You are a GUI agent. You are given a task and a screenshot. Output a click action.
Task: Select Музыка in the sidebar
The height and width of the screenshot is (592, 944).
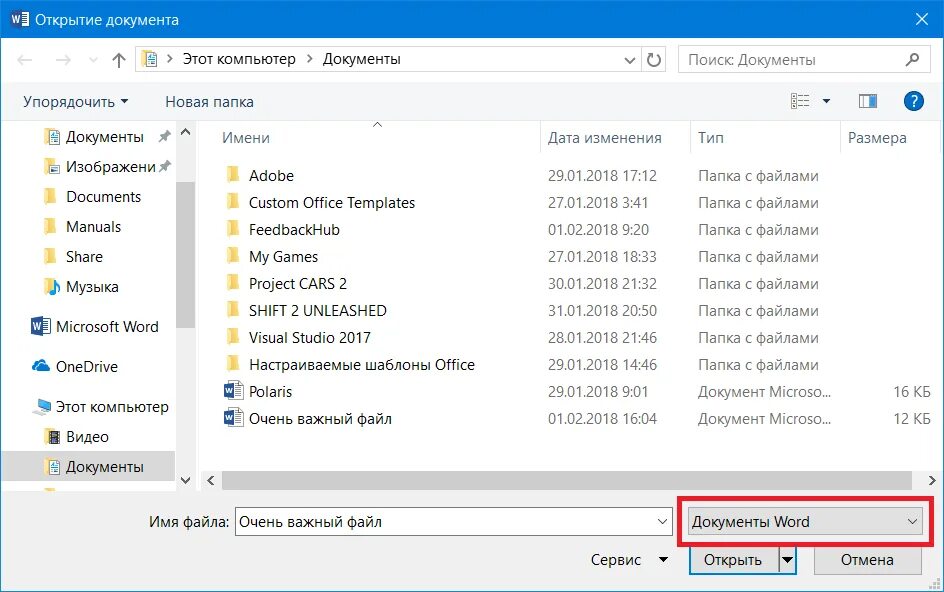[x=92, y=287]
